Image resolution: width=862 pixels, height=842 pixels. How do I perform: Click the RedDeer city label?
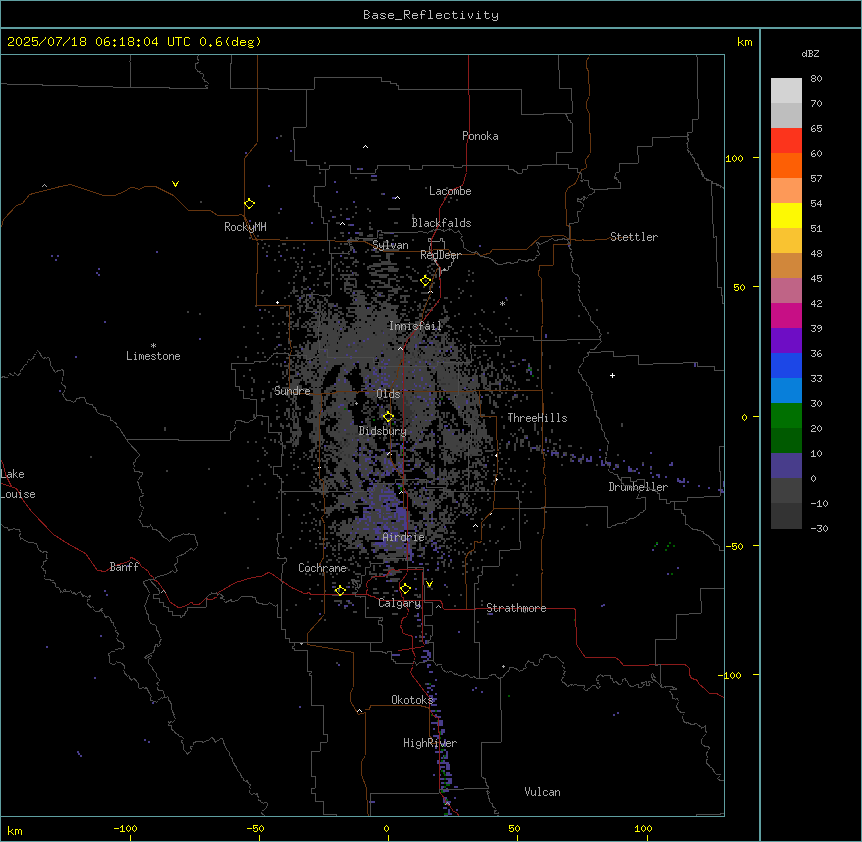click(440, 255)
